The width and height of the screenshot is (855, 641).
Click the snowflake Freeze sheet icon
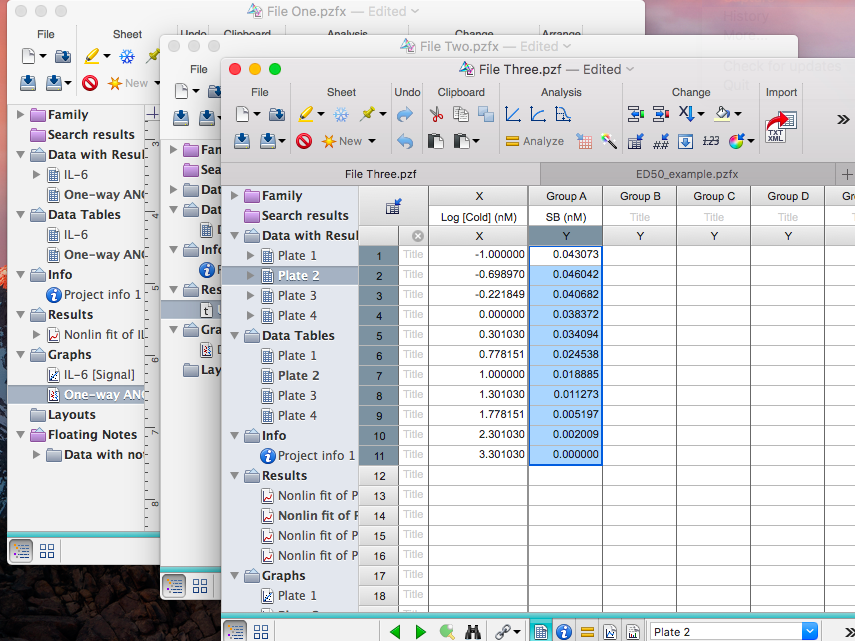click(341, 114)
